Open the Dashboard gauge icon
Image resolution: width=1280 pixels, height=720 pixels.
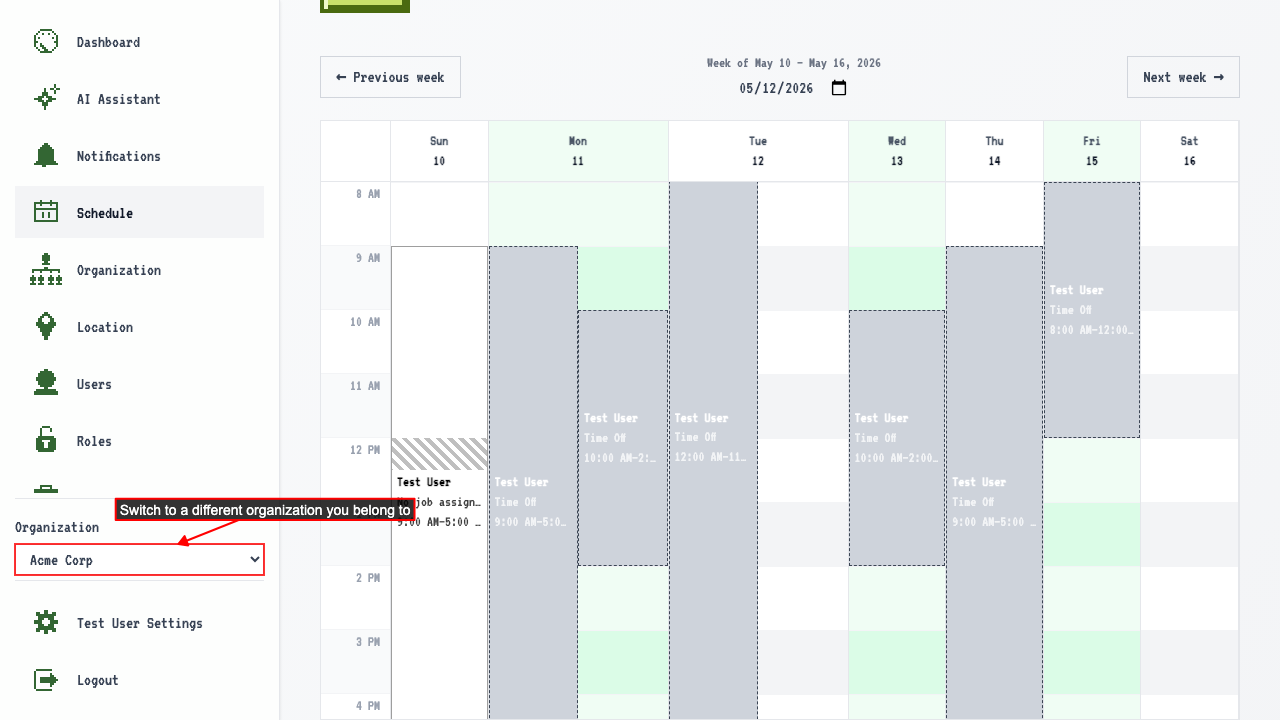46,42
